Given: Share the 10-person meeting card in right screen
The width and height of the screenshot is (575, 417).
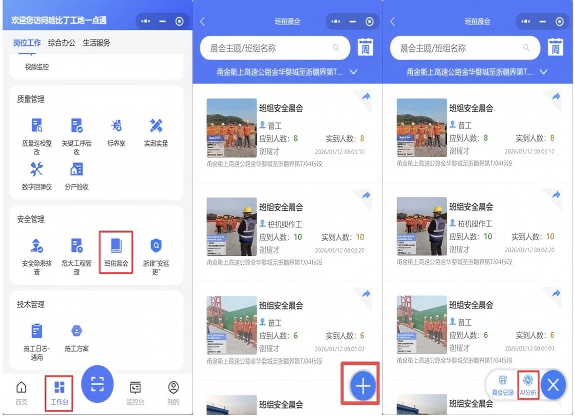Looking at the screenshot, I should click(556, 195).
